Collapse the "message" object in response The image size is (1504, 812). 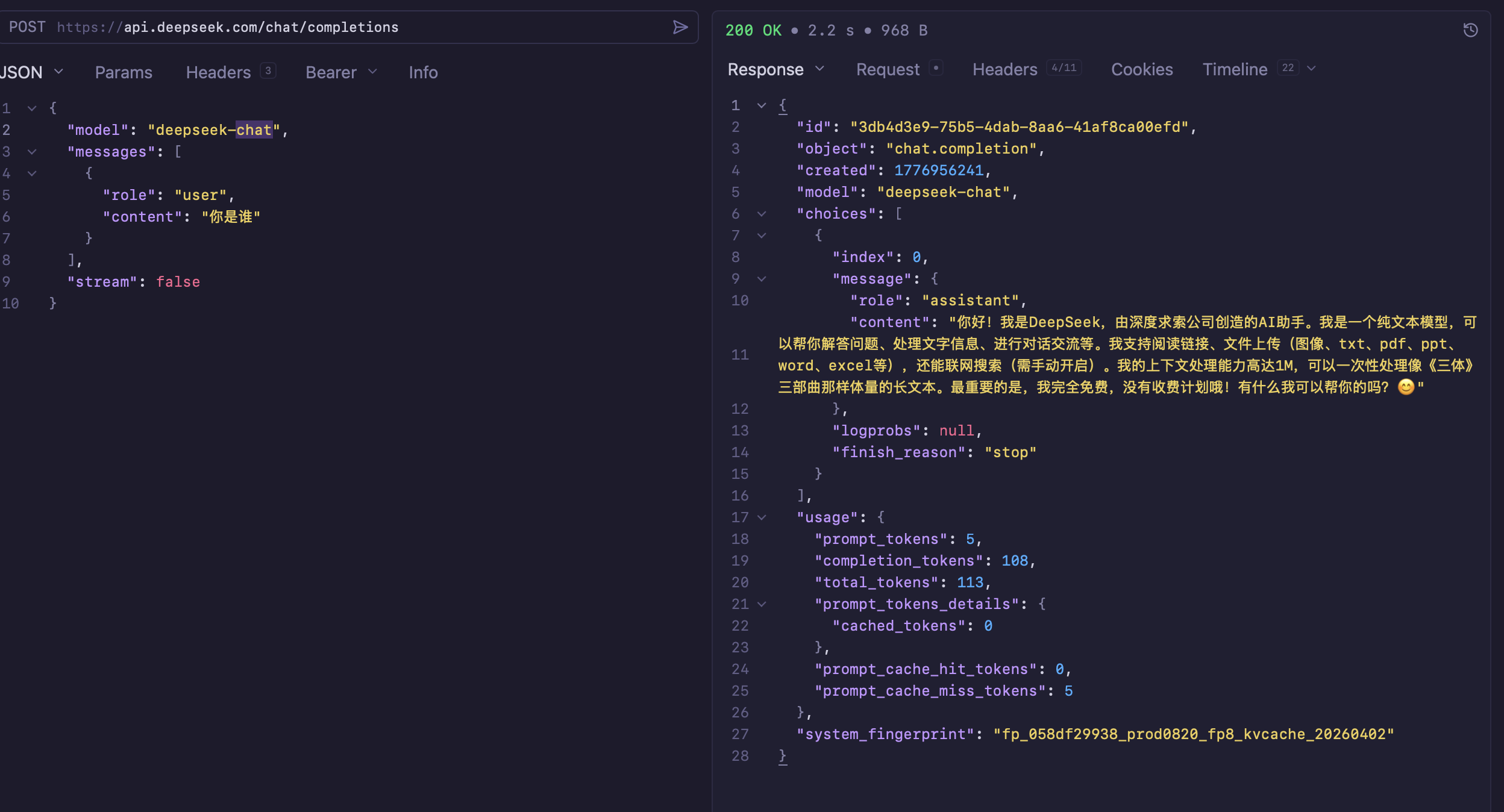click(x=762, y=279)
